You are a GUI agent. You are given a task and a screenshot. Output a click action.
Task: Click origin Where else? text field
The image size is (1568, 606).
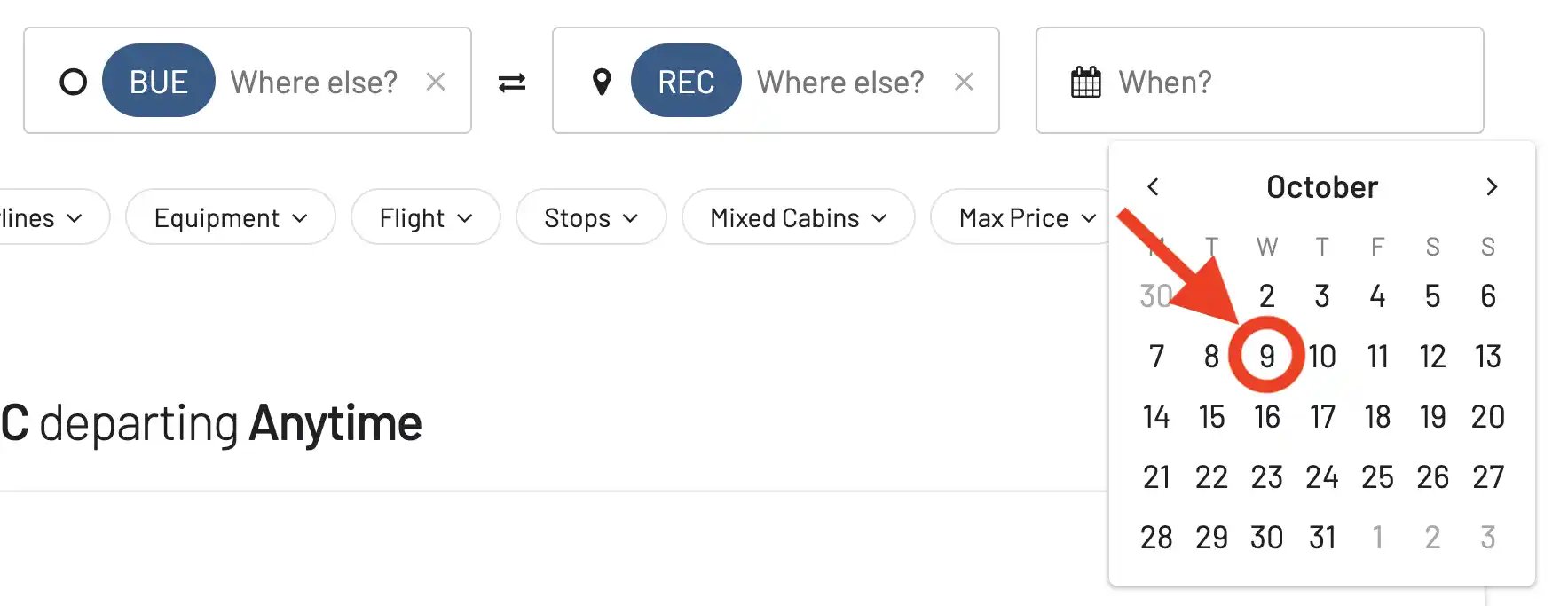pos(314,83)
